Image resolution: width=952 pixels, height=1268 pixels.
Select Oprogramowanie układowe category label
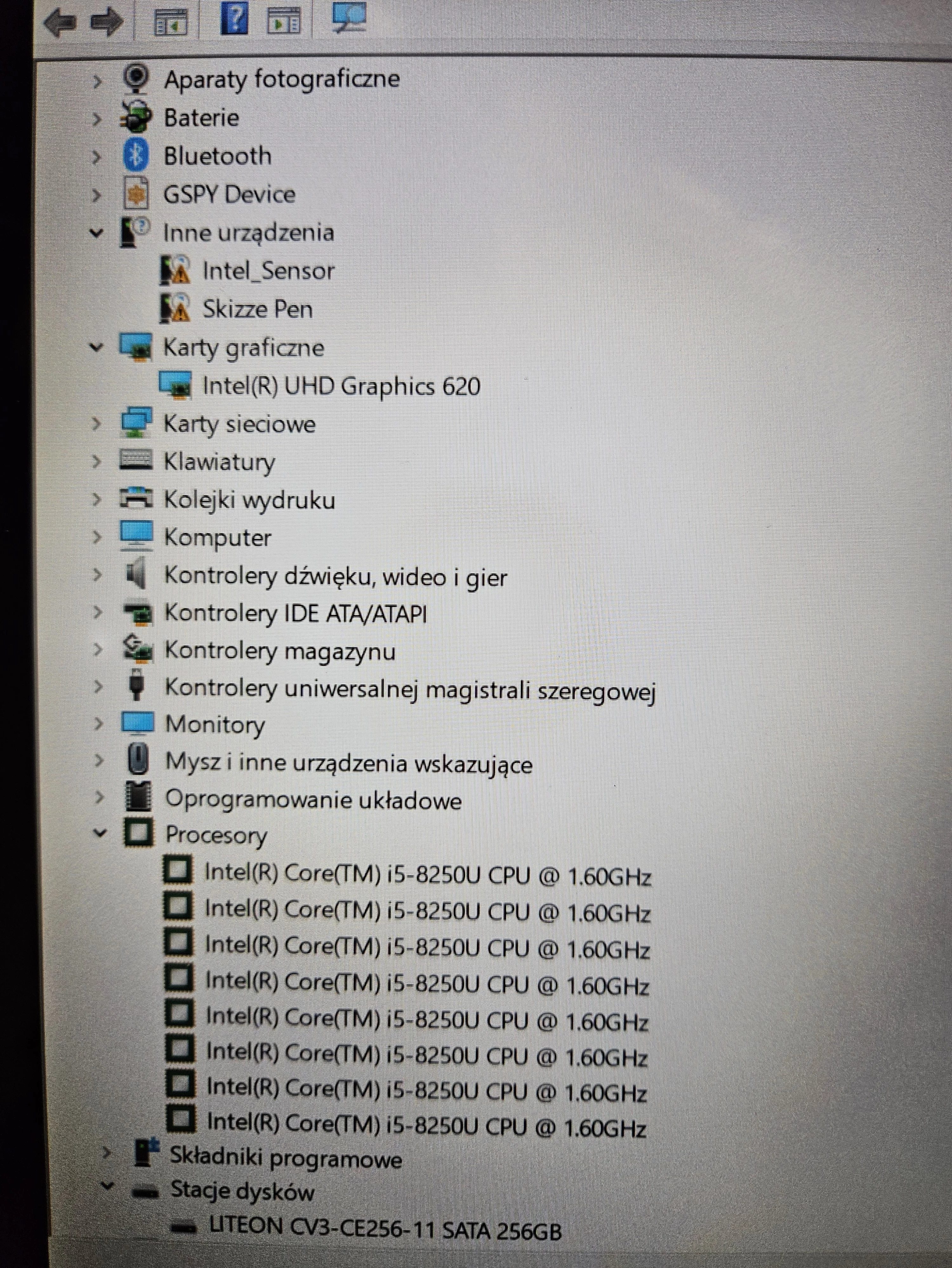click(314, 800)
